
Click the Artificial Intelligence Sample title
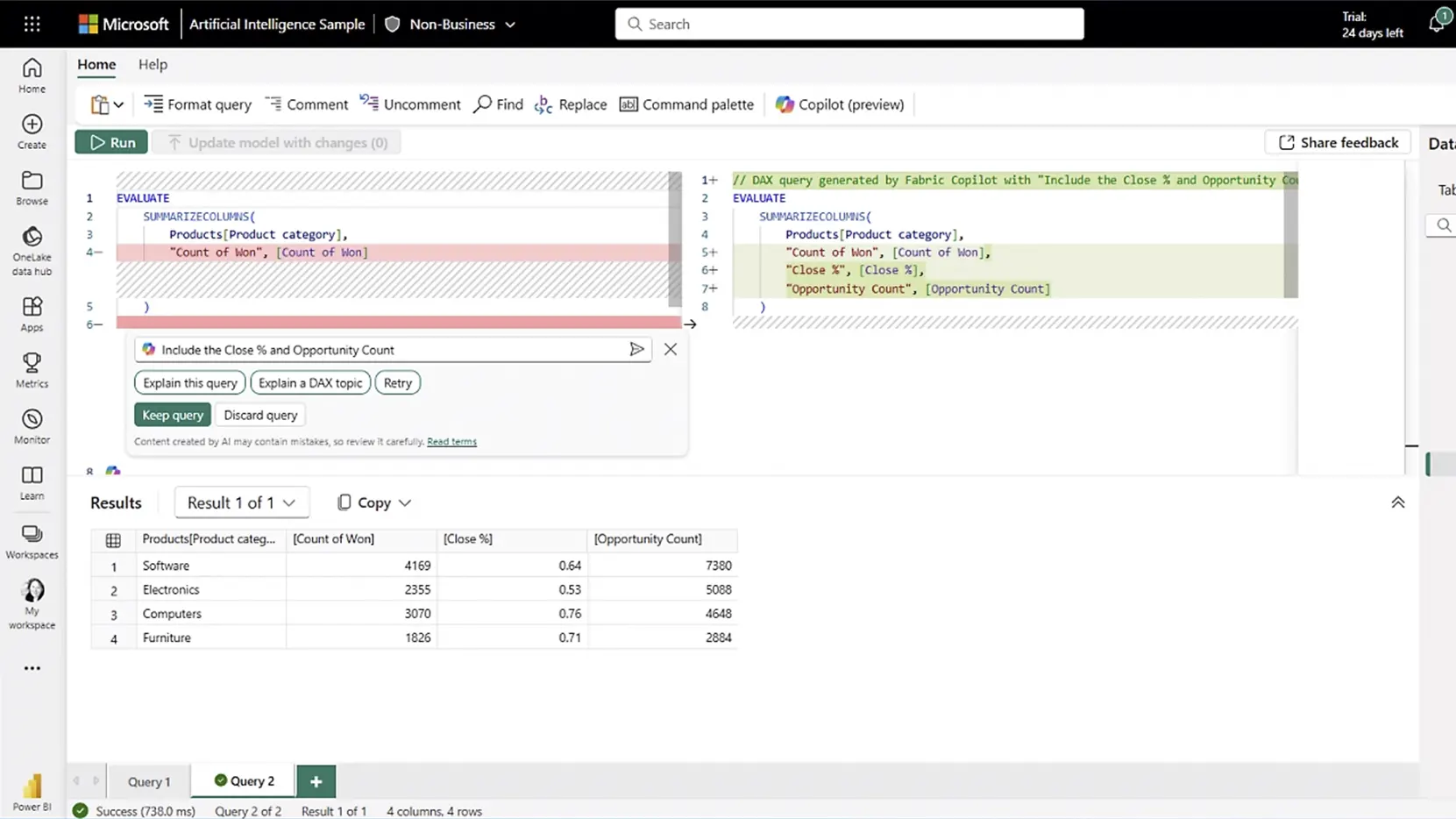[x=277, y=24]
